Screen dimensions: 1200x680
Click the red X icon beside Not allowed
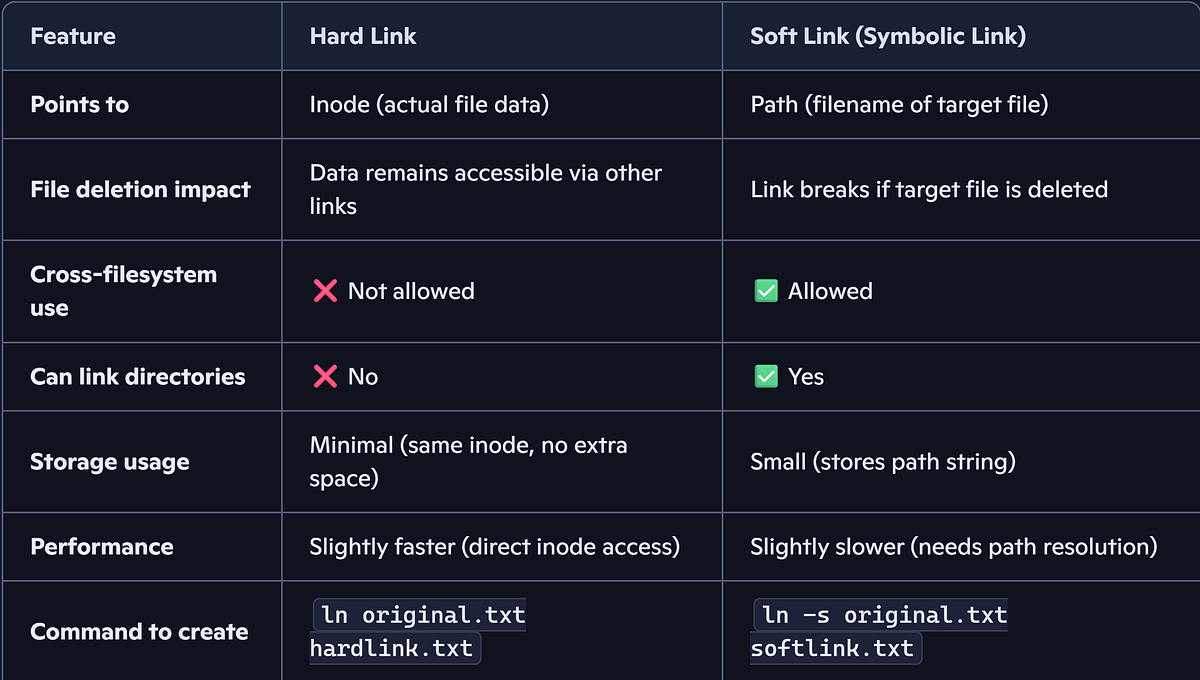325,291
